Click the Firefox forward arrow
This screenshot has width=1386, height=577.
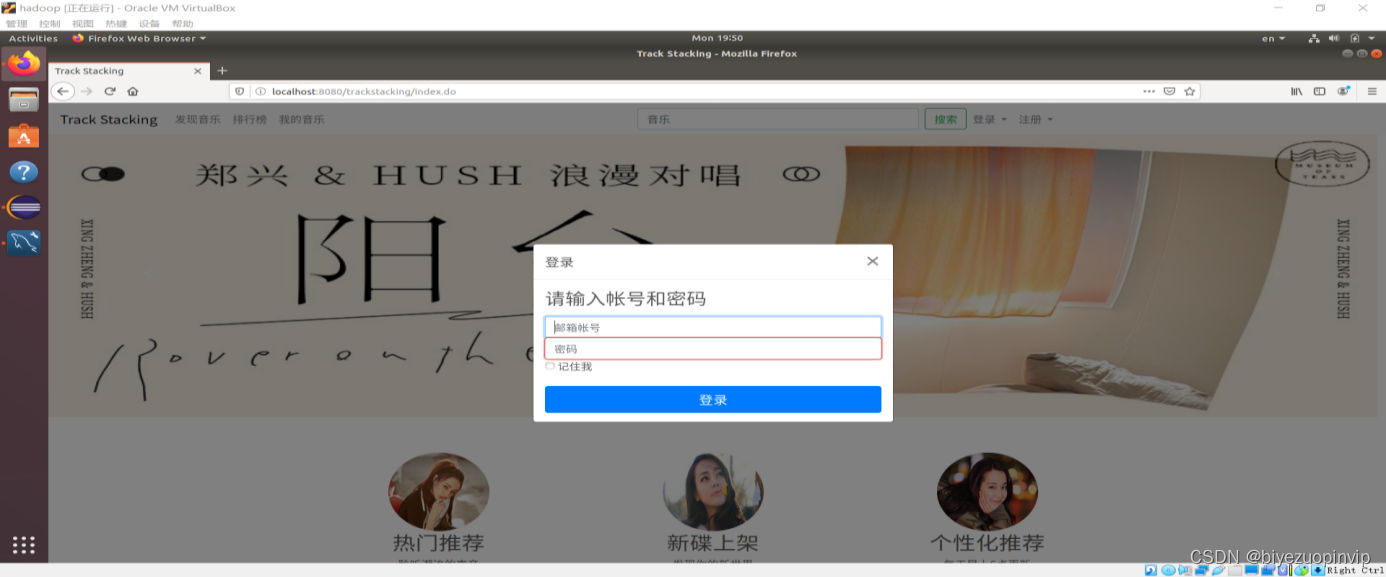click(87, 91)
